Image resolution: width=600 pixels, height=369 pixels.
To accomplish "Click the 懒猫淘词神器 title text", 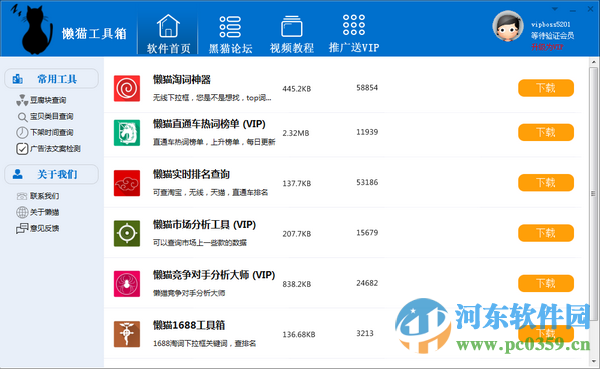I will tap(182, 80).
